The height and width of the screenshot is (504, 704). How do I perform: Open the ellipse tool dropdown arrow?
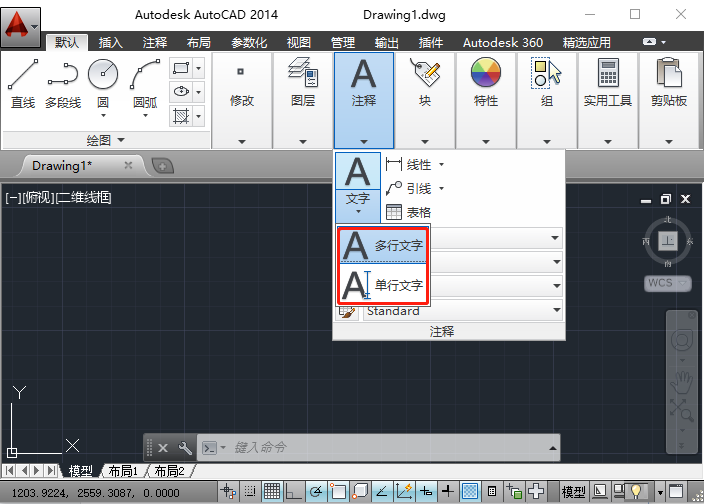click(x=198, y=92)
